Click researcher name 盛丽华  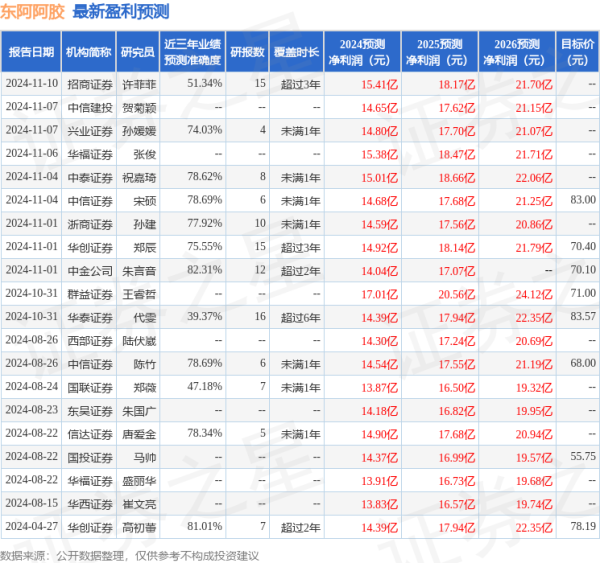pos(139,481)
